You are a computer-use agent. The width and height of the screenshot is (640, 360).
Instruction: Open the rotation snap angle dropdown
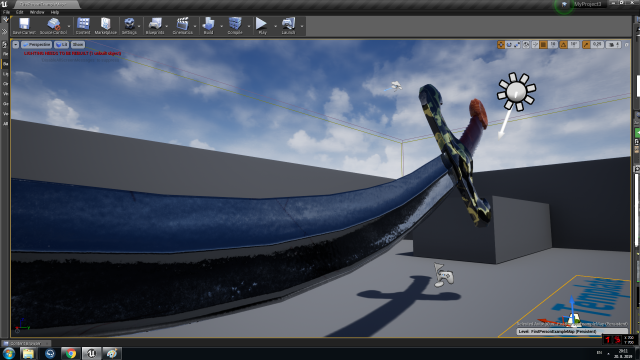click(573, 44)
